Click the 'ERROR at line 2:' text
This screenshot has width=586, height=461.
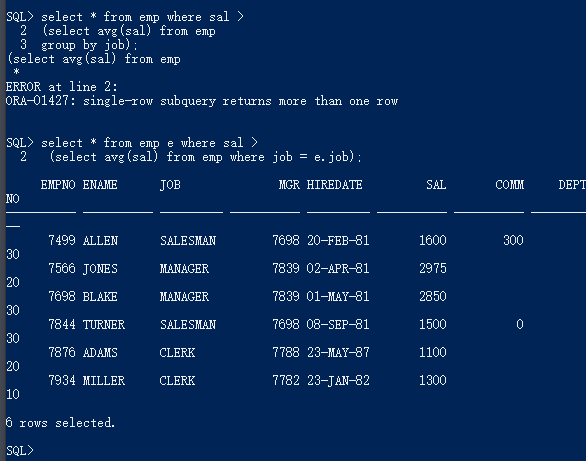(62, 87)
